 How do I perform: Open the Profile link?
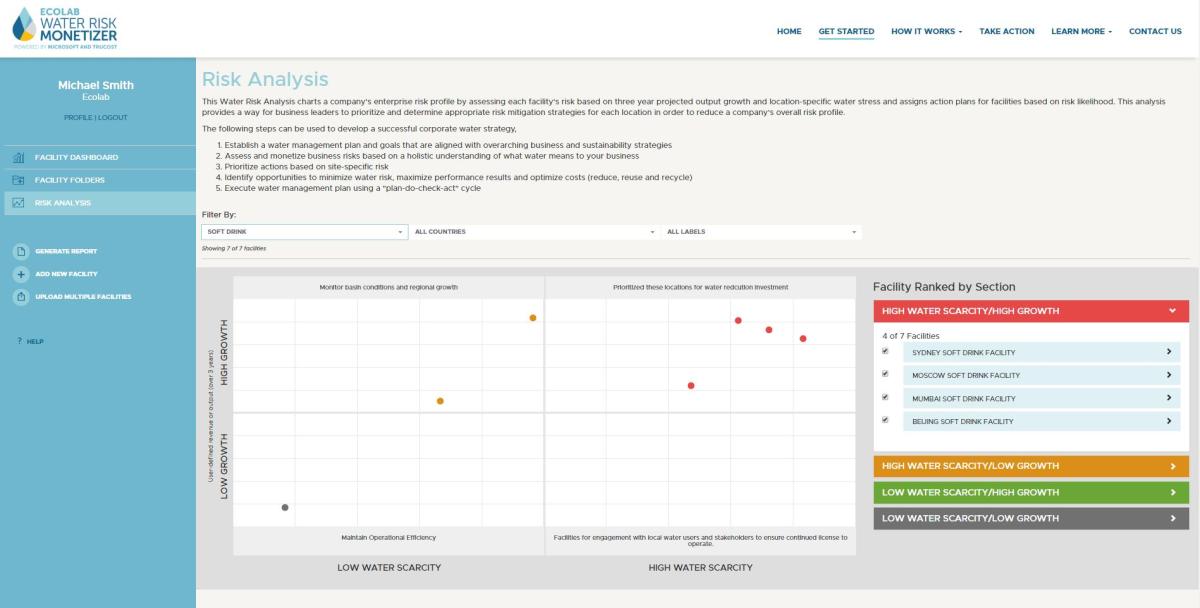click(x=78, y=118)
